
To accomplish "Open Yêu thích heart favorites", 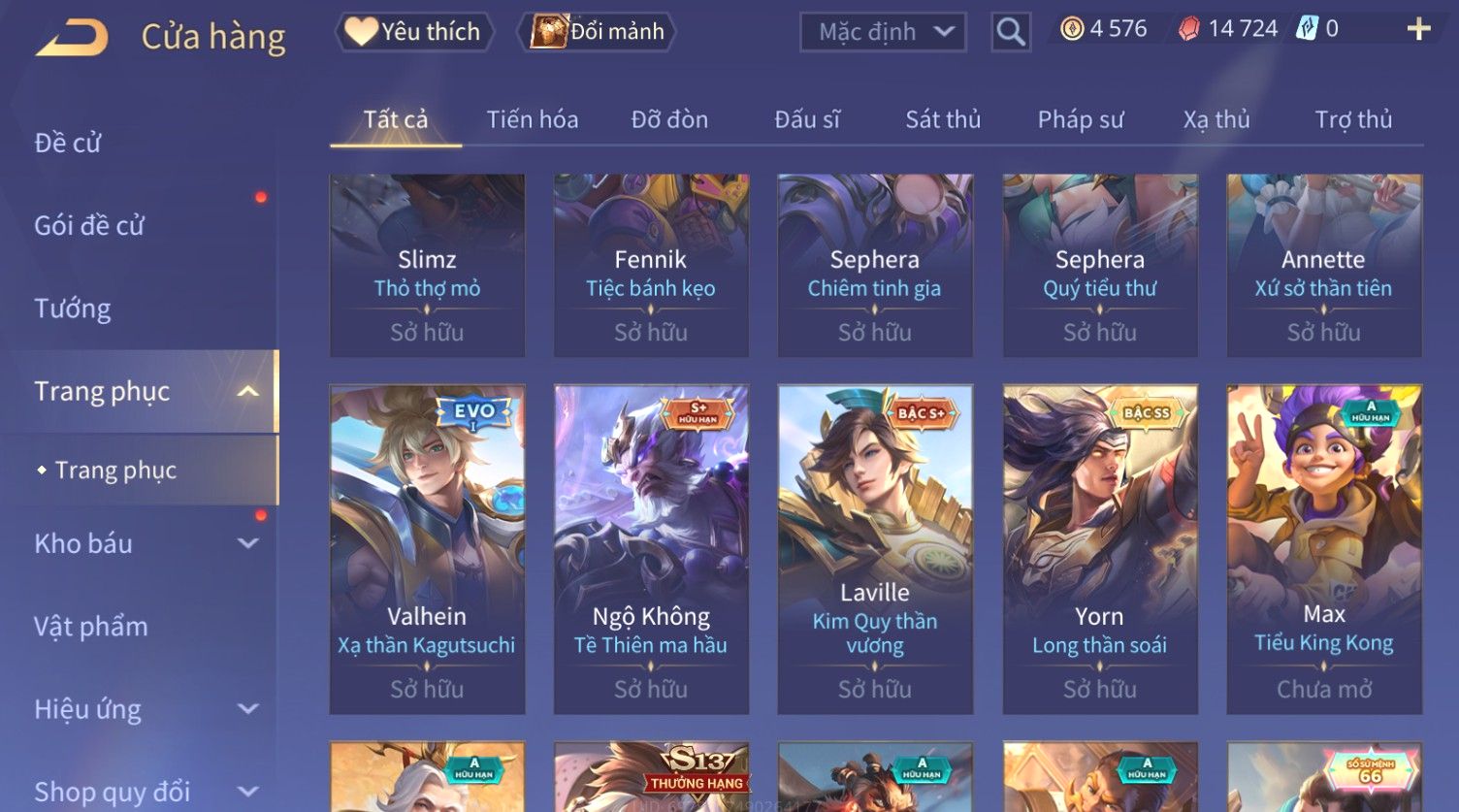I will [x=414, y=32].
